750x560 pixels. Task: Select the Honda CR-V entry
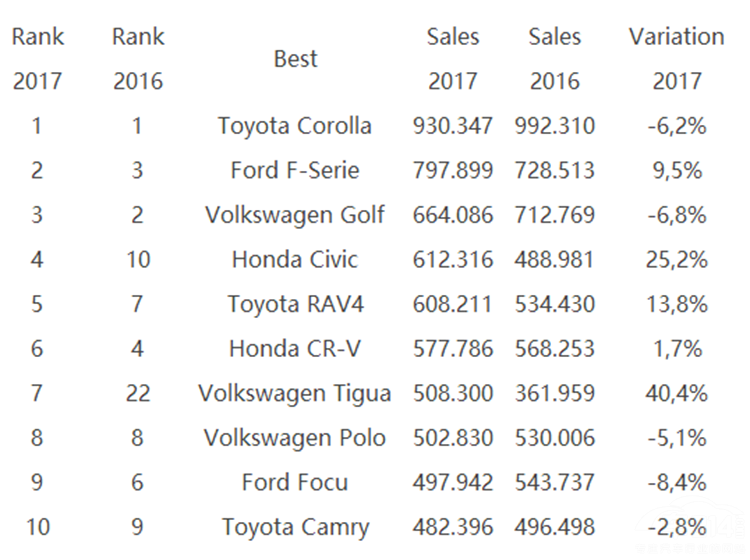tap(294, 349)
